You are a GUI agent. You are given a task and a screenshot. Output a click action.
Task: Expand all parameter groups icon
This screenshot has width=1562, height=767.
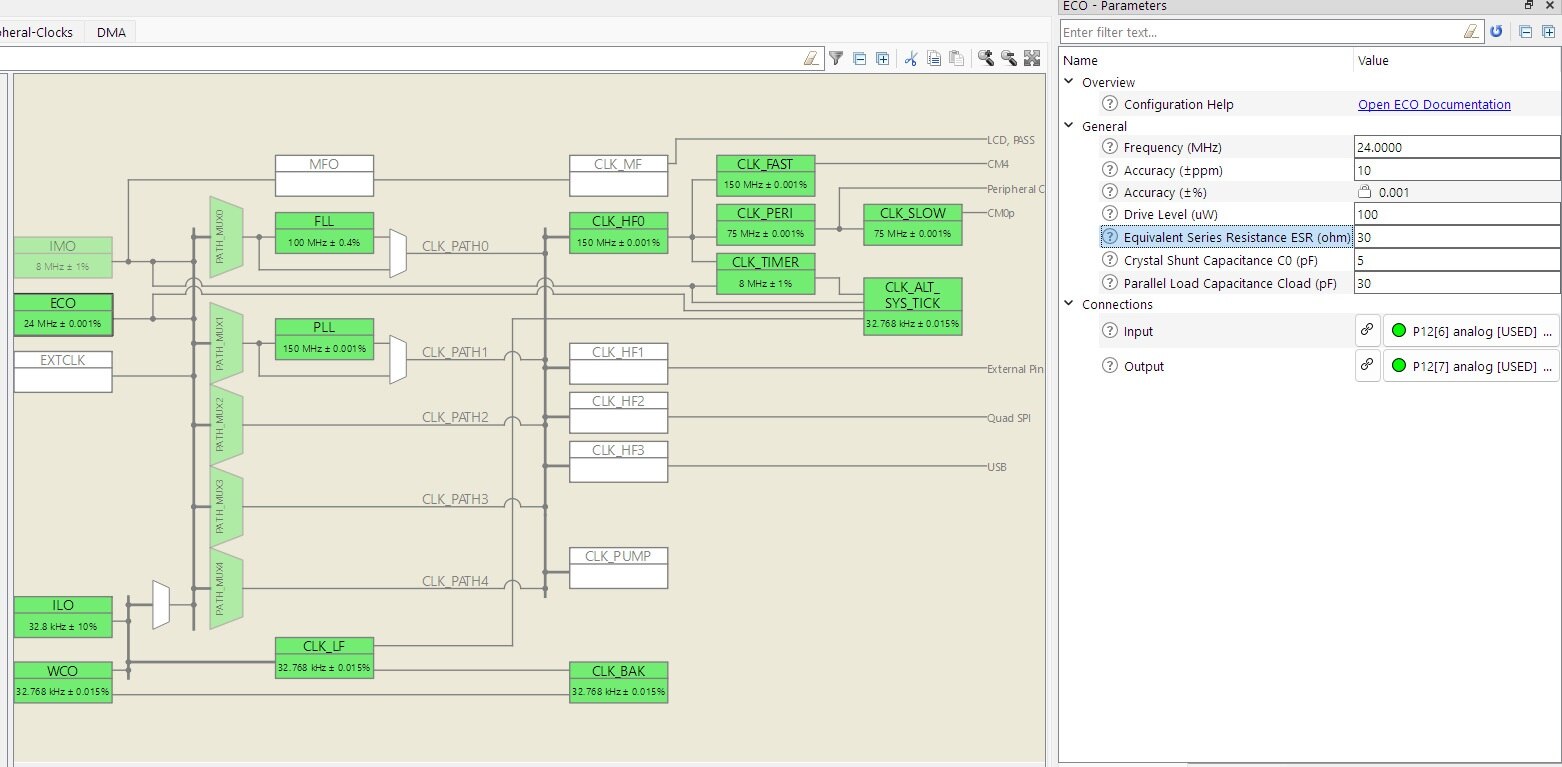point(1548,32)
